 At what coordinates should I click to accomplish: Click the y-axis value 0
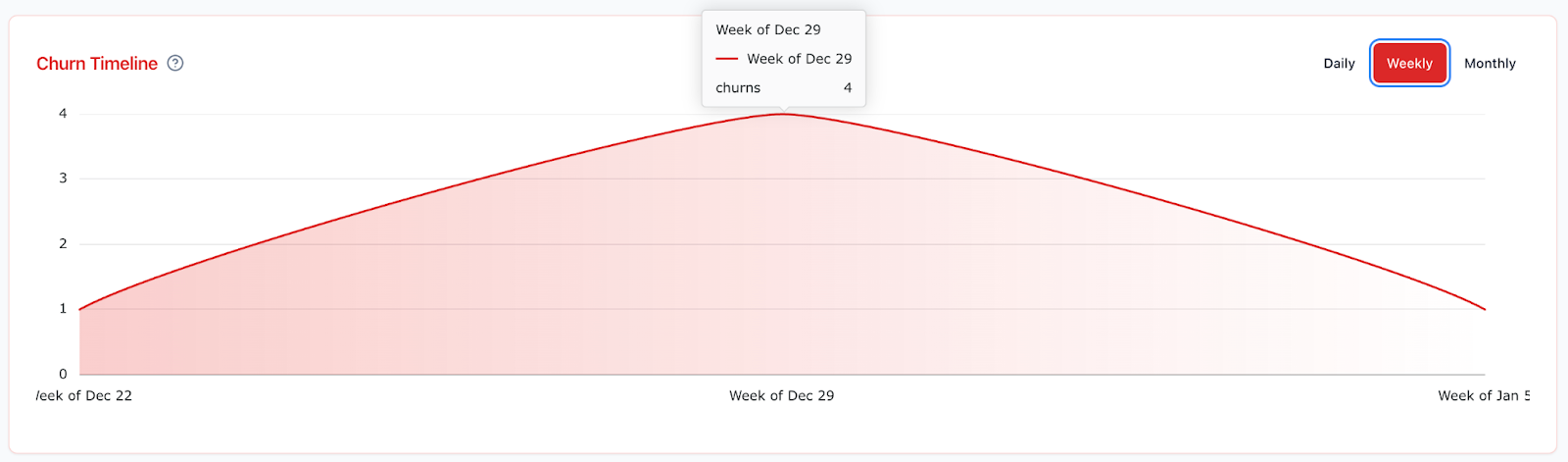(63, 375)
